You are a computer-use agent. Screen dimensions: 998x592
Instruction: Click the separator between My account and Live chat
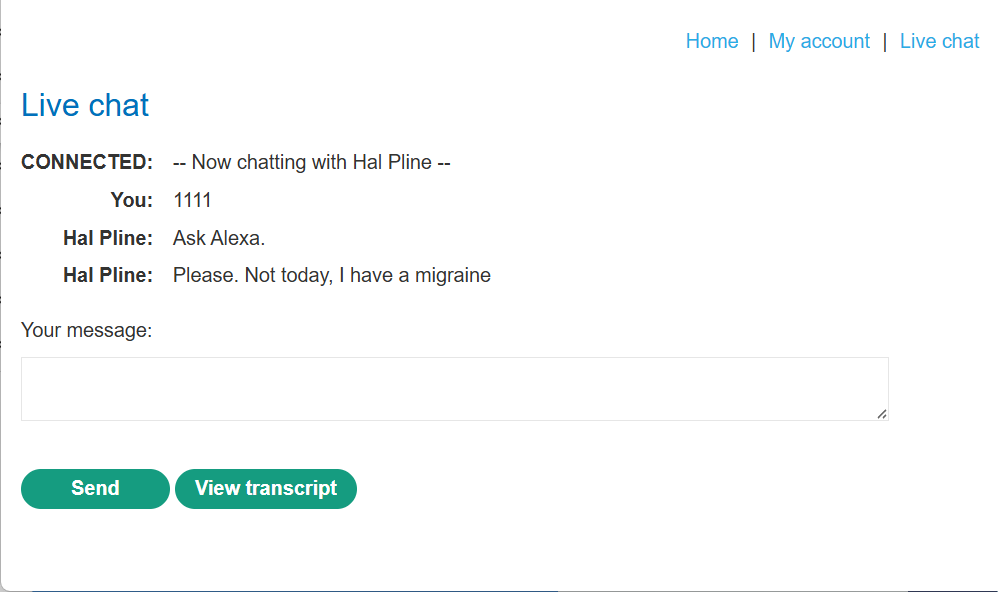(885, 41)
